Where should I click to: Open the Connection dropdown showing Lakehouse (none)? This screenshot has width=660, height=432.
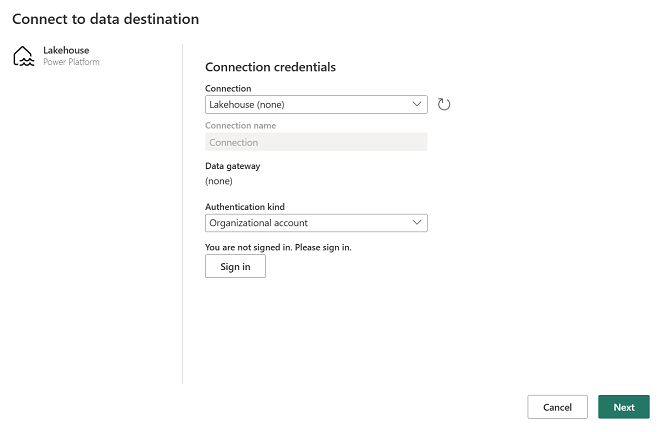coord(316,104)
